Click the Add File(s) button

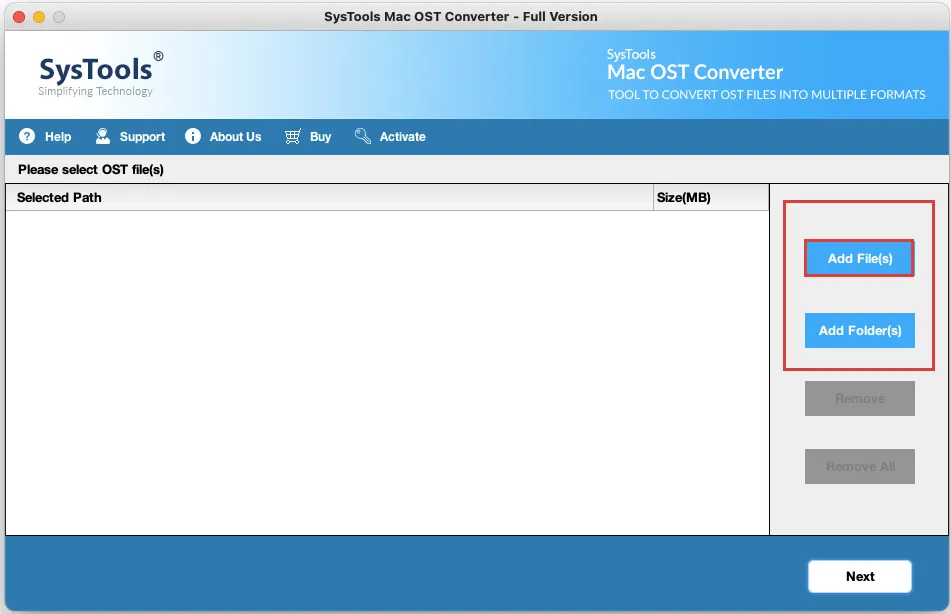859,258
